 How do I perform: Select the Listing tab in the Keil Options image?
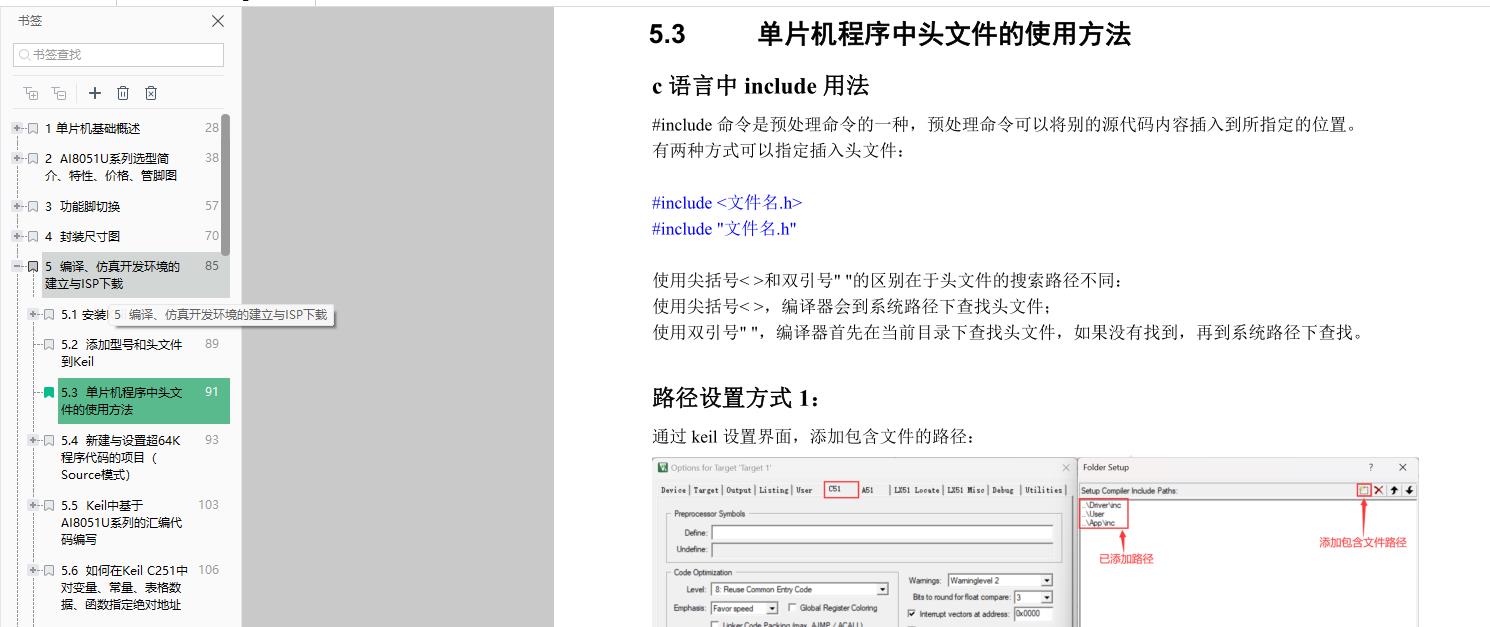(x=774, y=490)
